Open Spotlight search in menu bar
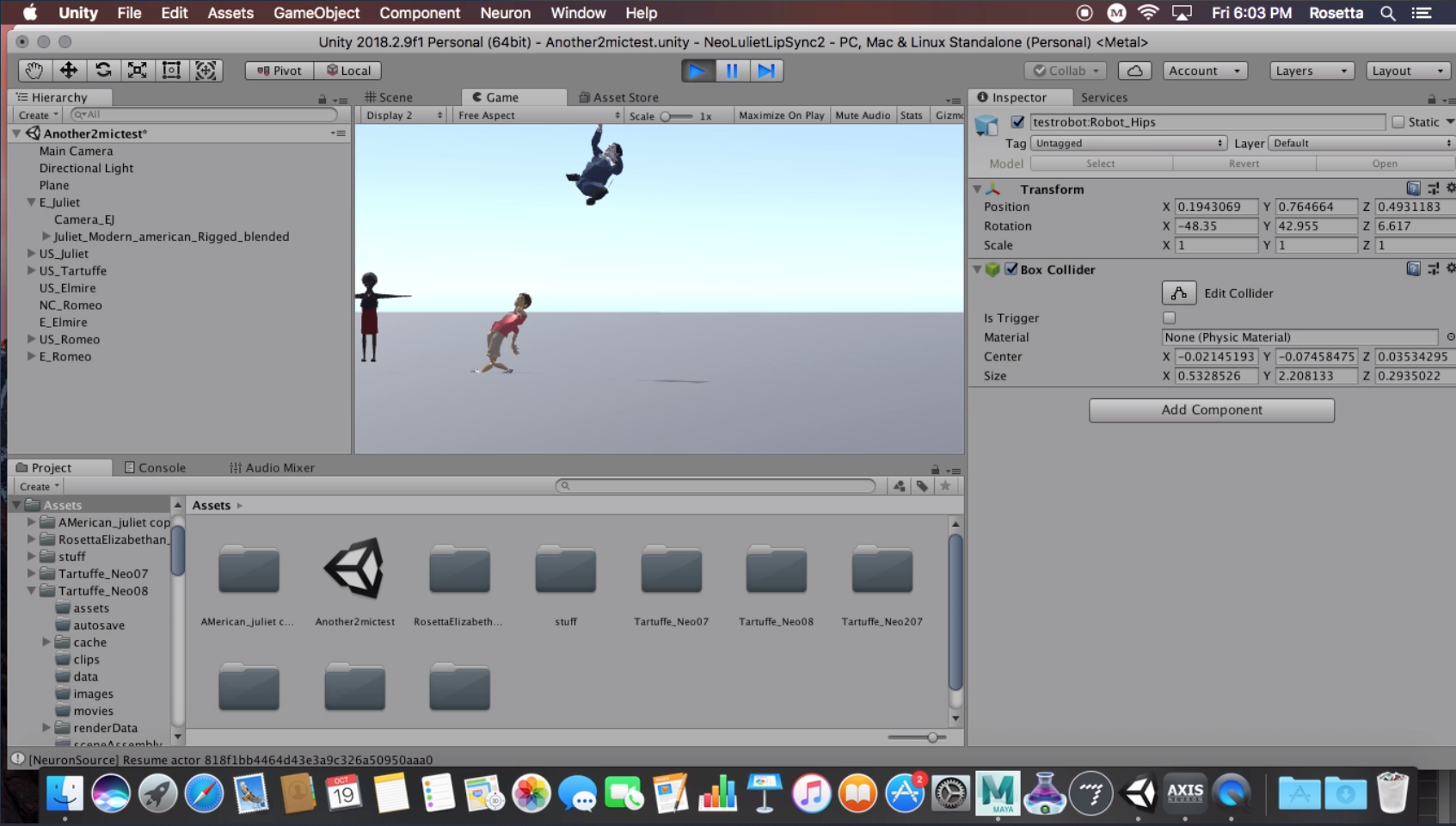 pos(1387,13)
